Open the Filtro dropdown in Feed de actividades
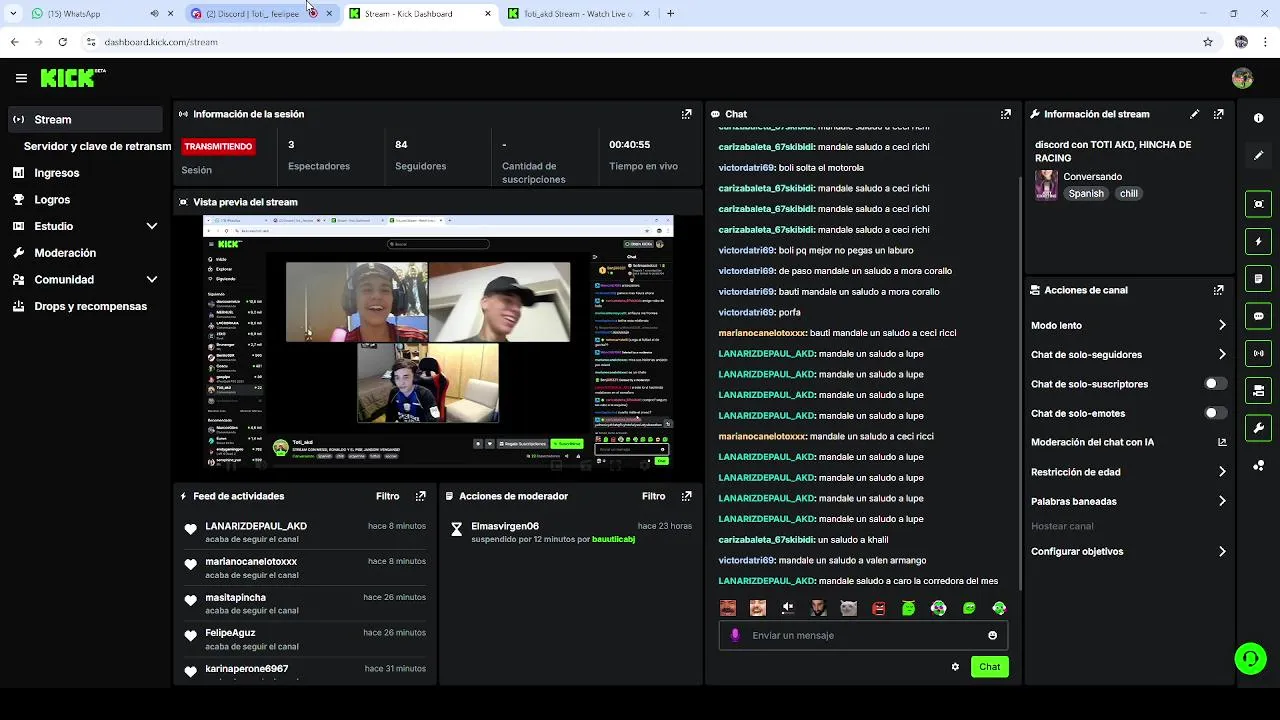Viewport: 1280px width, 720px height. 387,496
